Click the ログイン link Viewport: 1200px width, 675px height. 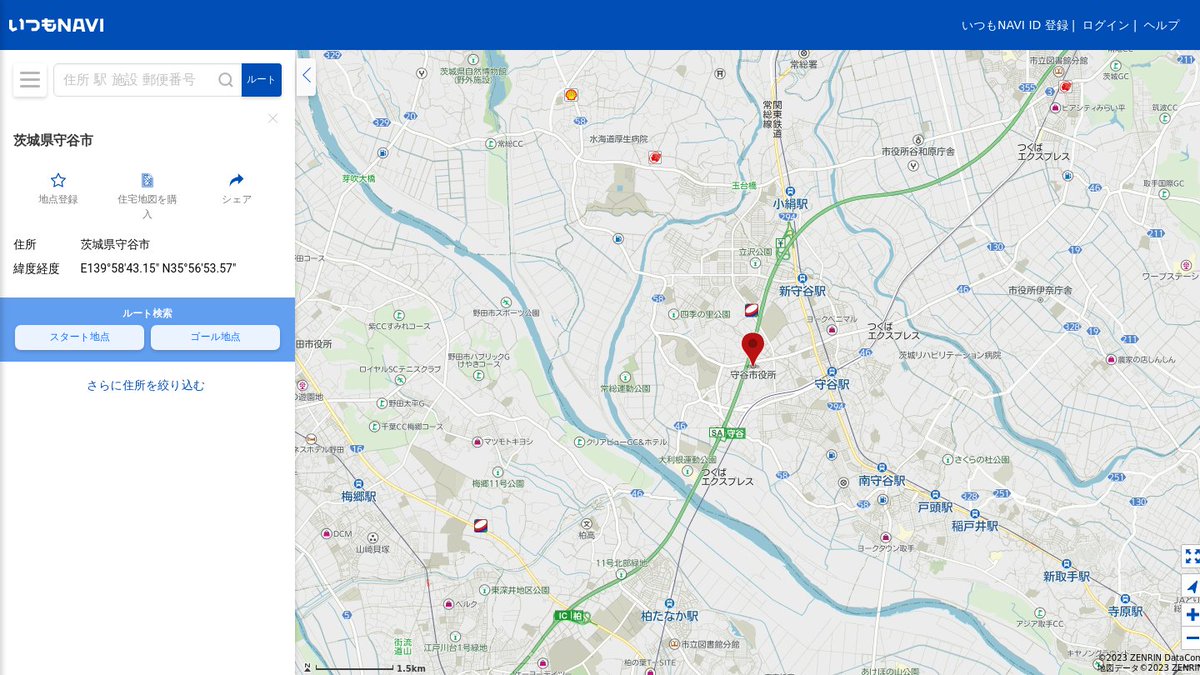pos(1106,25)
